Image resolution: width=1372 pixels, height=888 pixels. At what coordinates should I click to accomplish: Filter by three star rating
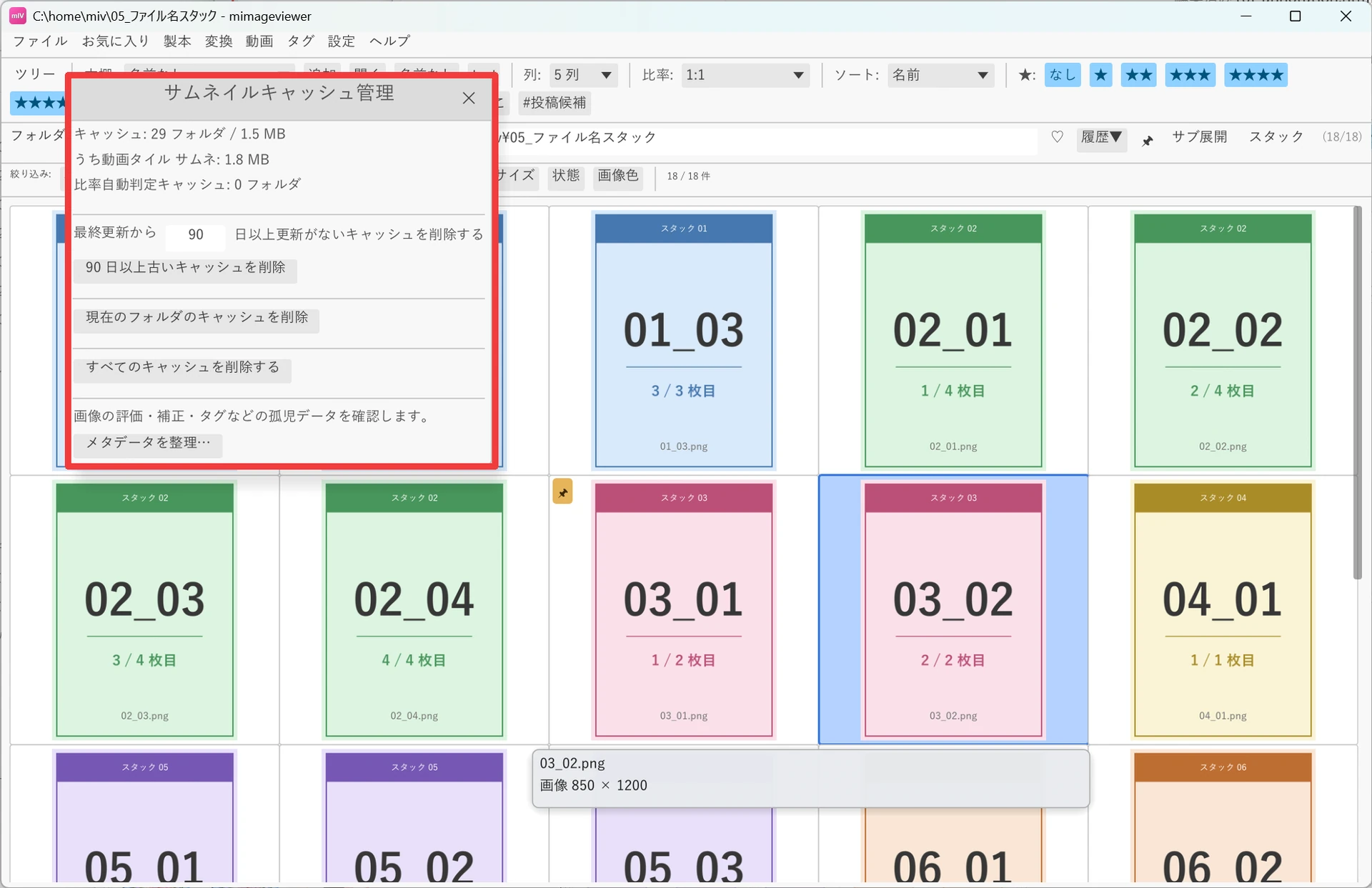coord(1190,75)
